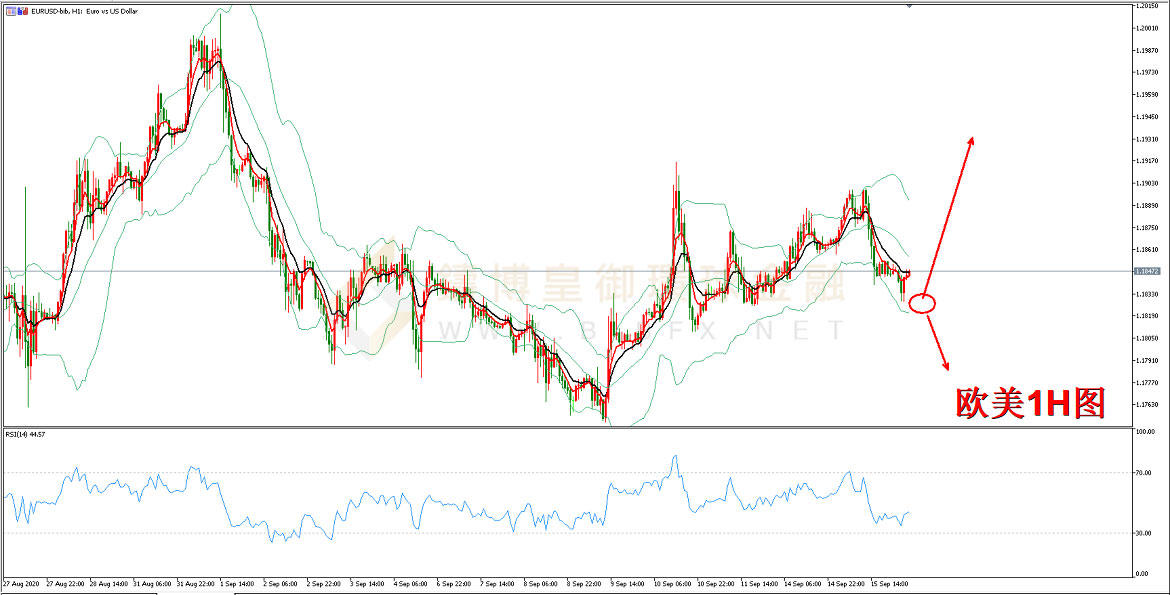Click the 10 Sep 06:00 time axis label
Viewport: 1170px width, 595px height.
(675, 582)
